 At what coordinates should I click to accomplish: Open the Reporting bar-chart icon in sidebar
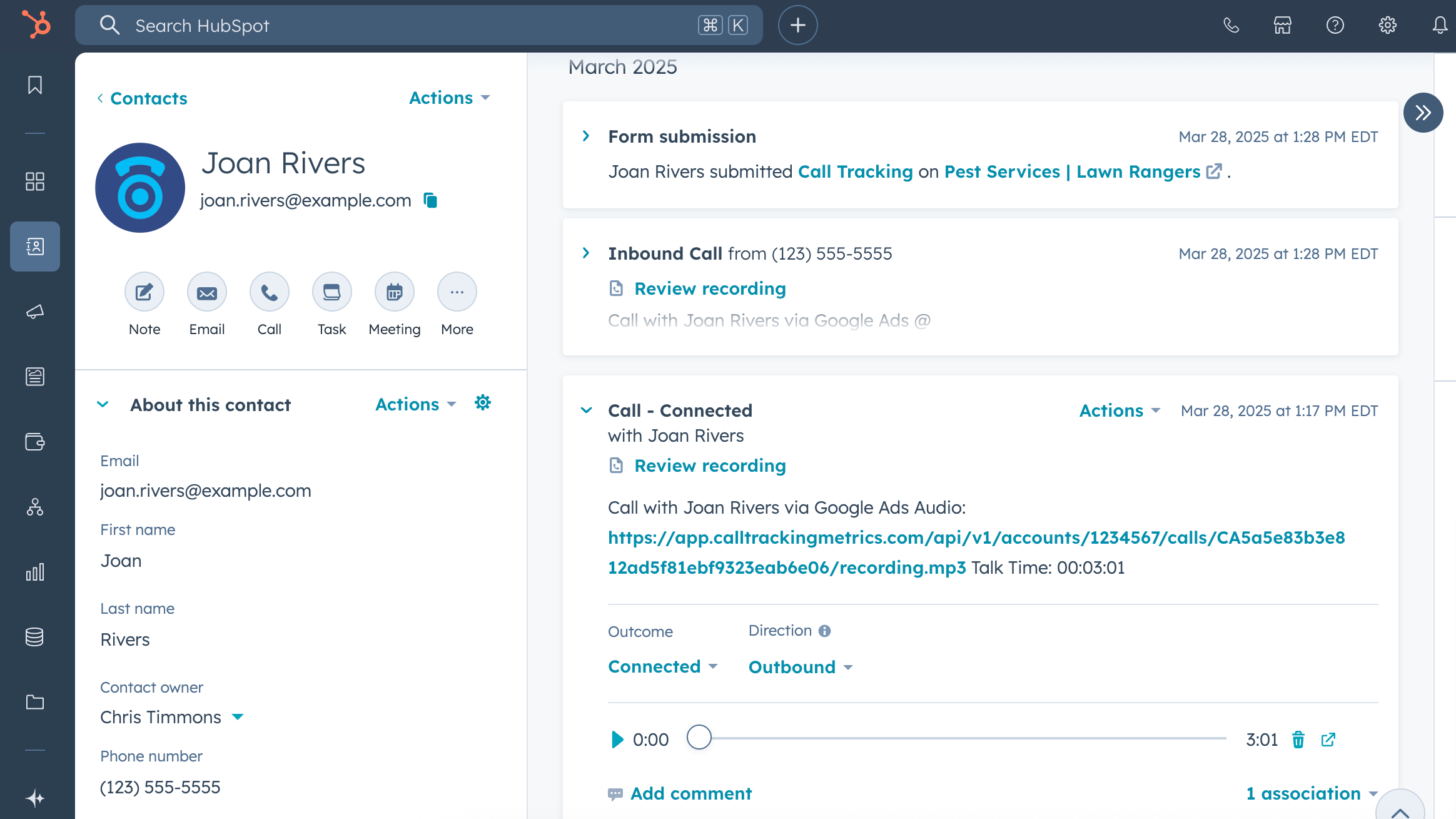34,571
